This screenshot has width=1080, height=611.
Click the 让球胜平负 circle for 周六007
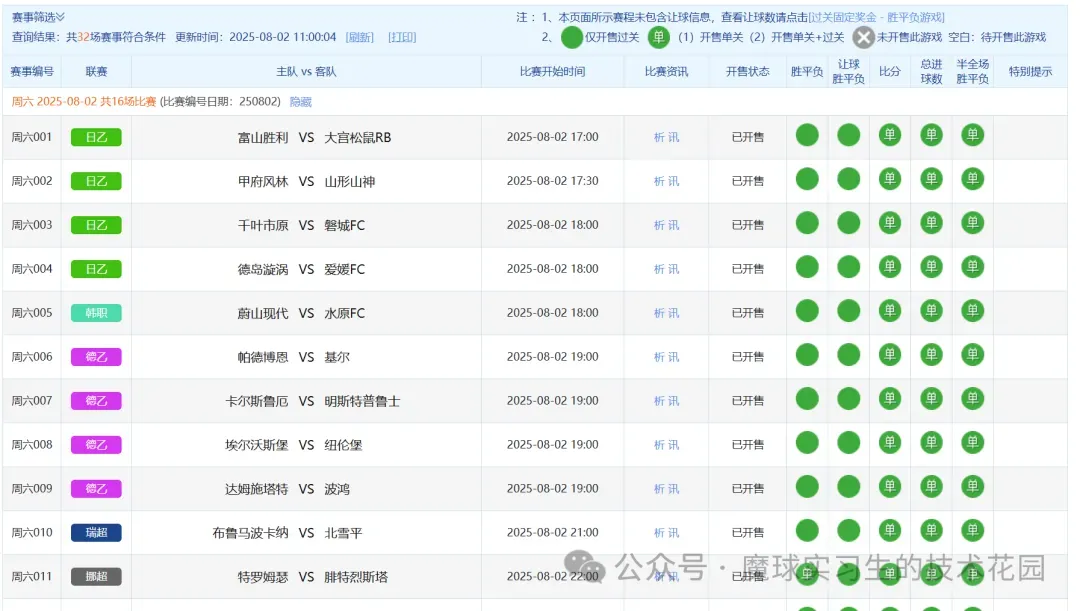(849, 399)
